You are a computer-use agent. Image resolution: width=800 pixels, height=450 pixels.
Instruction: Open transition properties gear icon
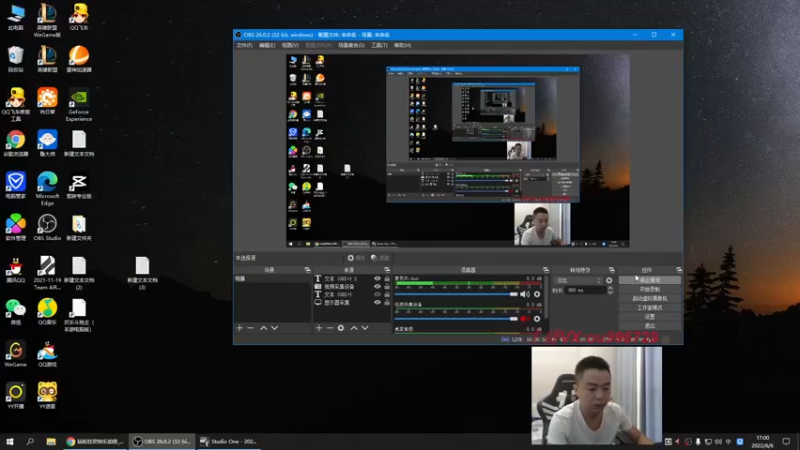(x=609, y=280)
